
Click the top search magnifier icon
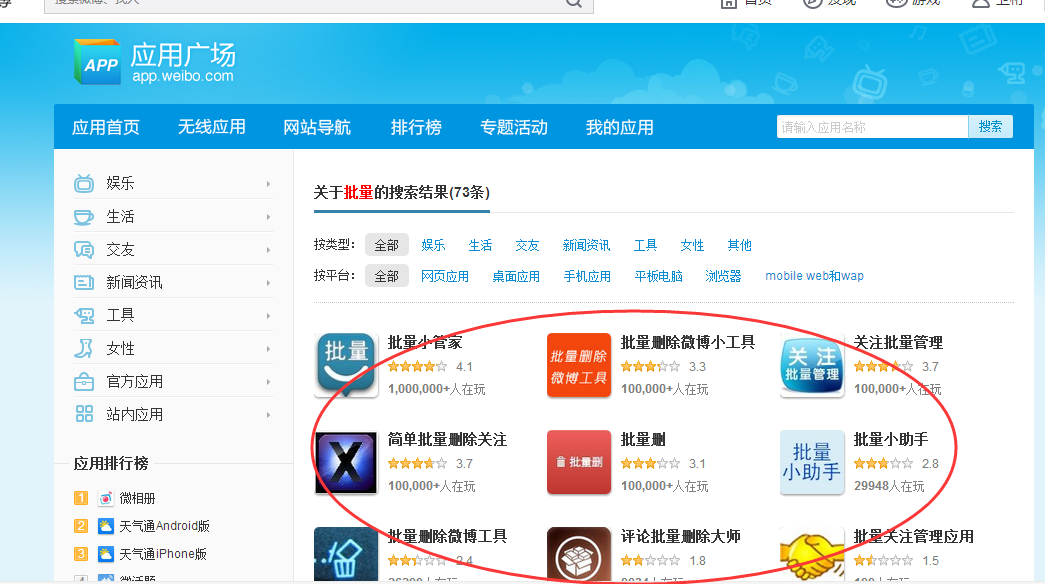coord(574,3)
